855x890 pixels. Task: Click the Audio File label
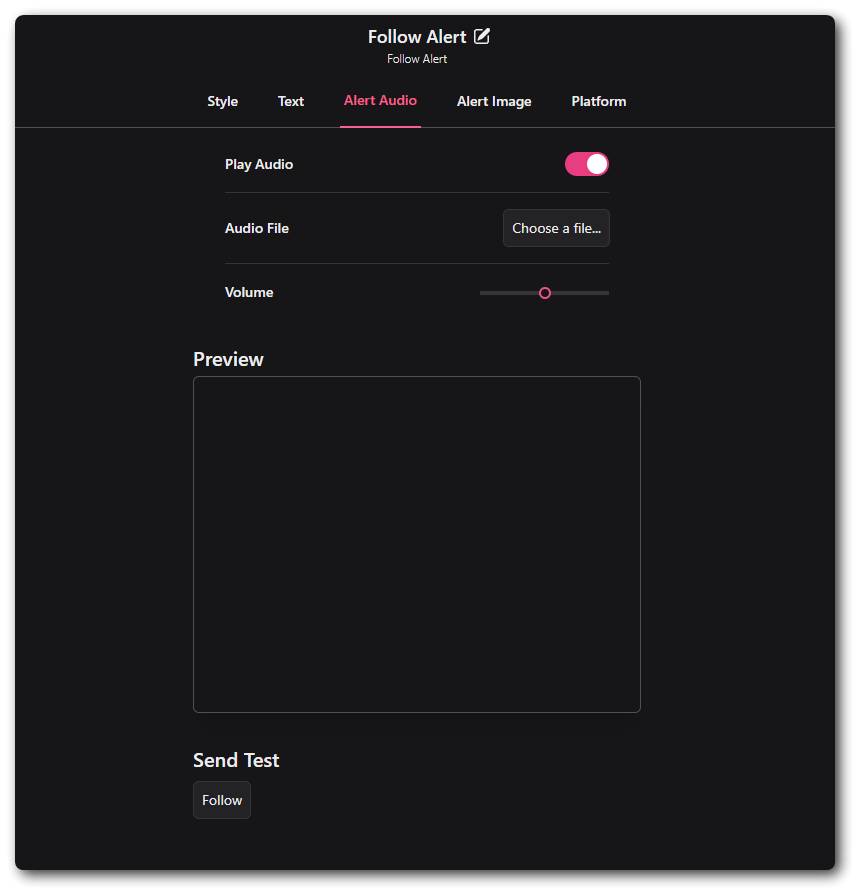point(257,228)
